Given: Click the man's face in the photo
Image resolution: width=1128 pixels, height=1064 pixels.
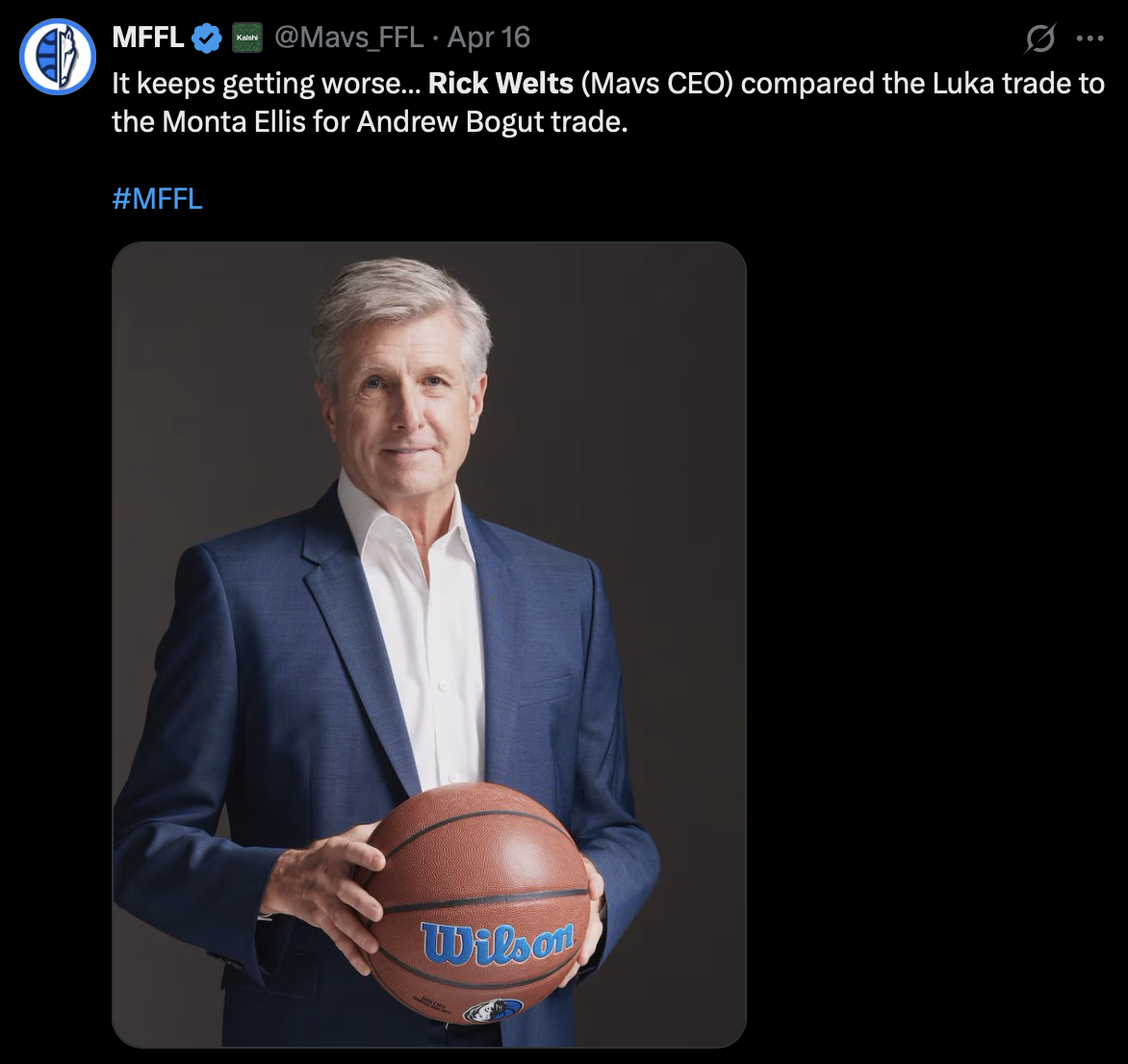Looking at the screenshot, I should [404, 414].
